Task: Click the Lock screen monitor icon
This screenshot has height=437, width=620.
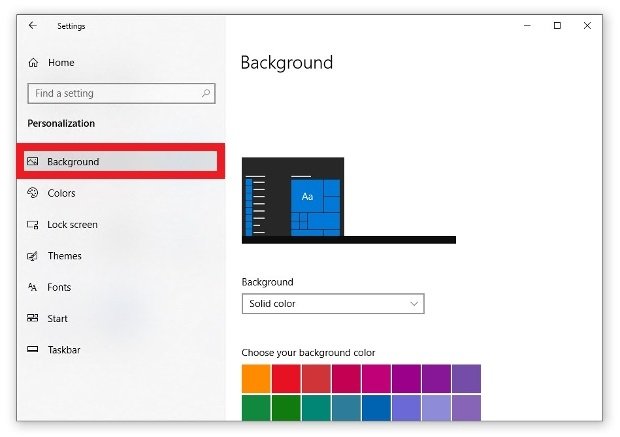Action: pyautogui.click(x=32, y=225)
